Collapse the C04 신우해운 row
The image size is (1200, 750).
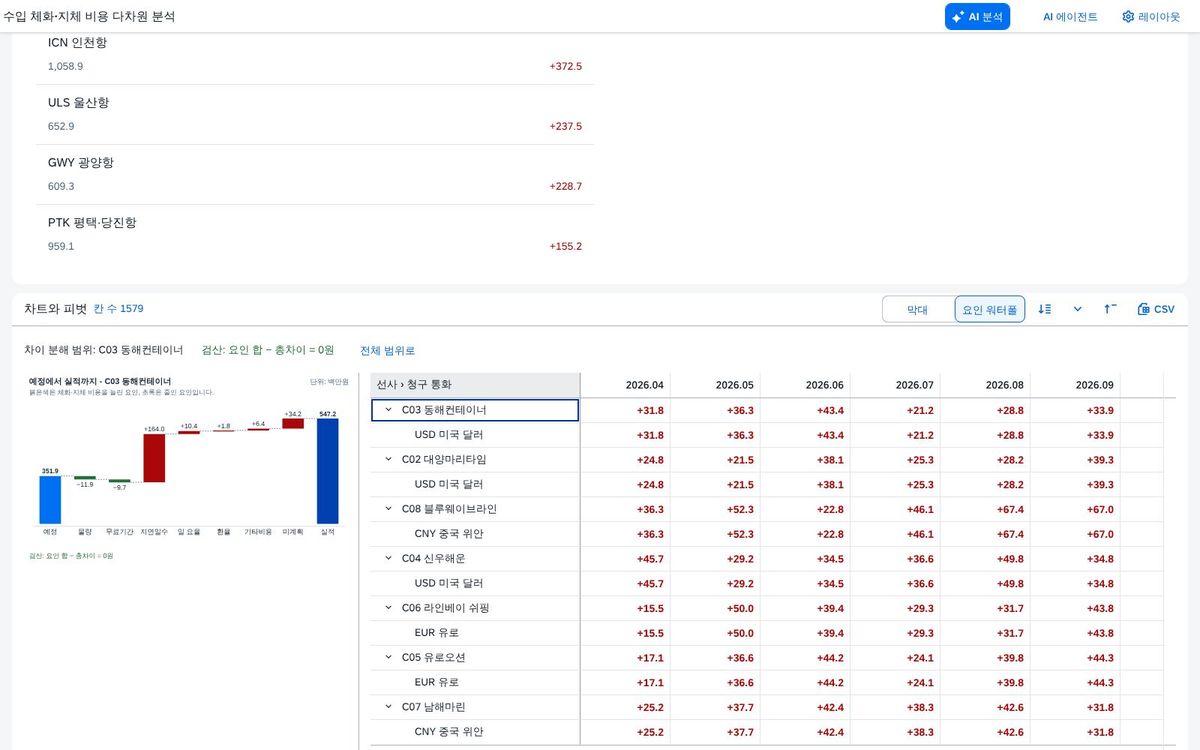[388, 558]
